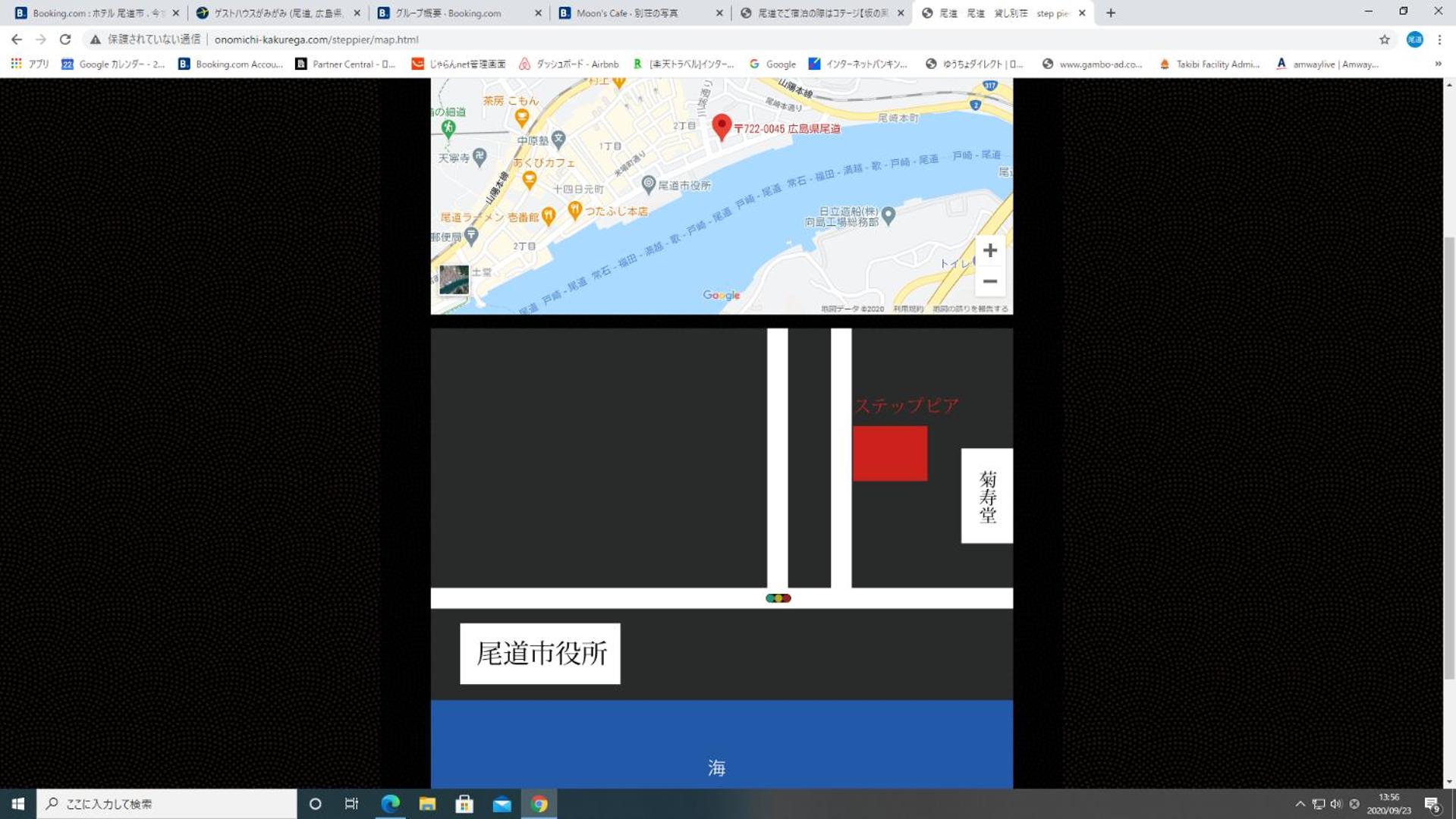This screenshot has height=819, width=1456.
Task: Go back to previous page
Action: click(17, 39)
